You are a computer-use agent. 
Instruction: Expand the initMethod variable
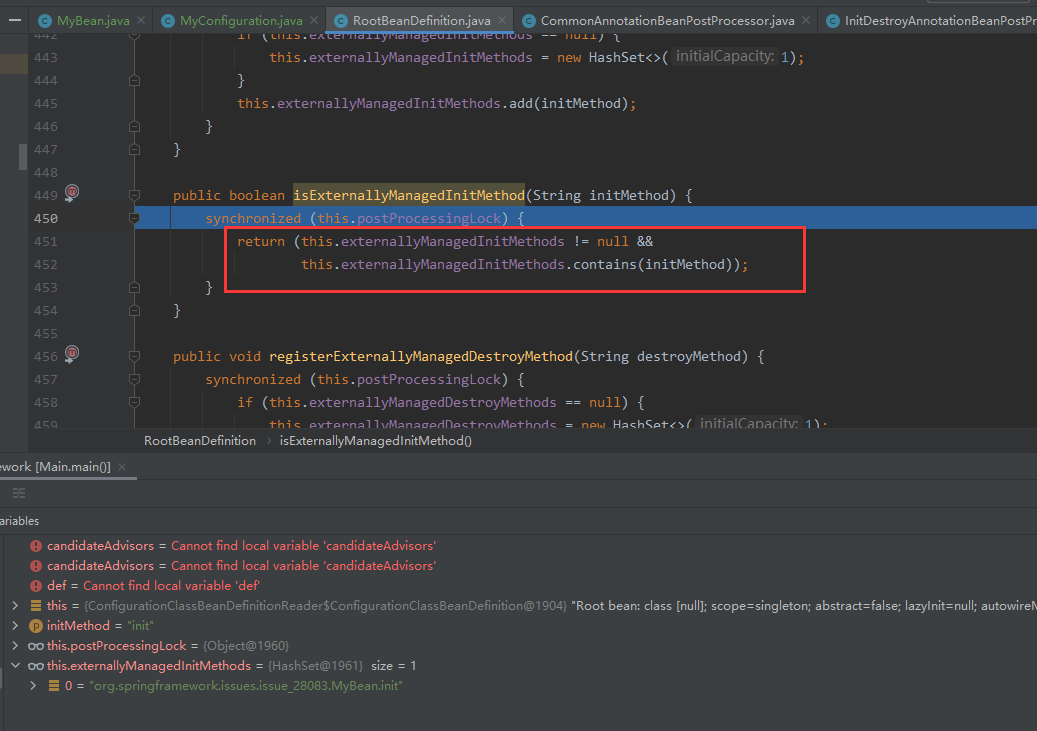click(15, 625)
